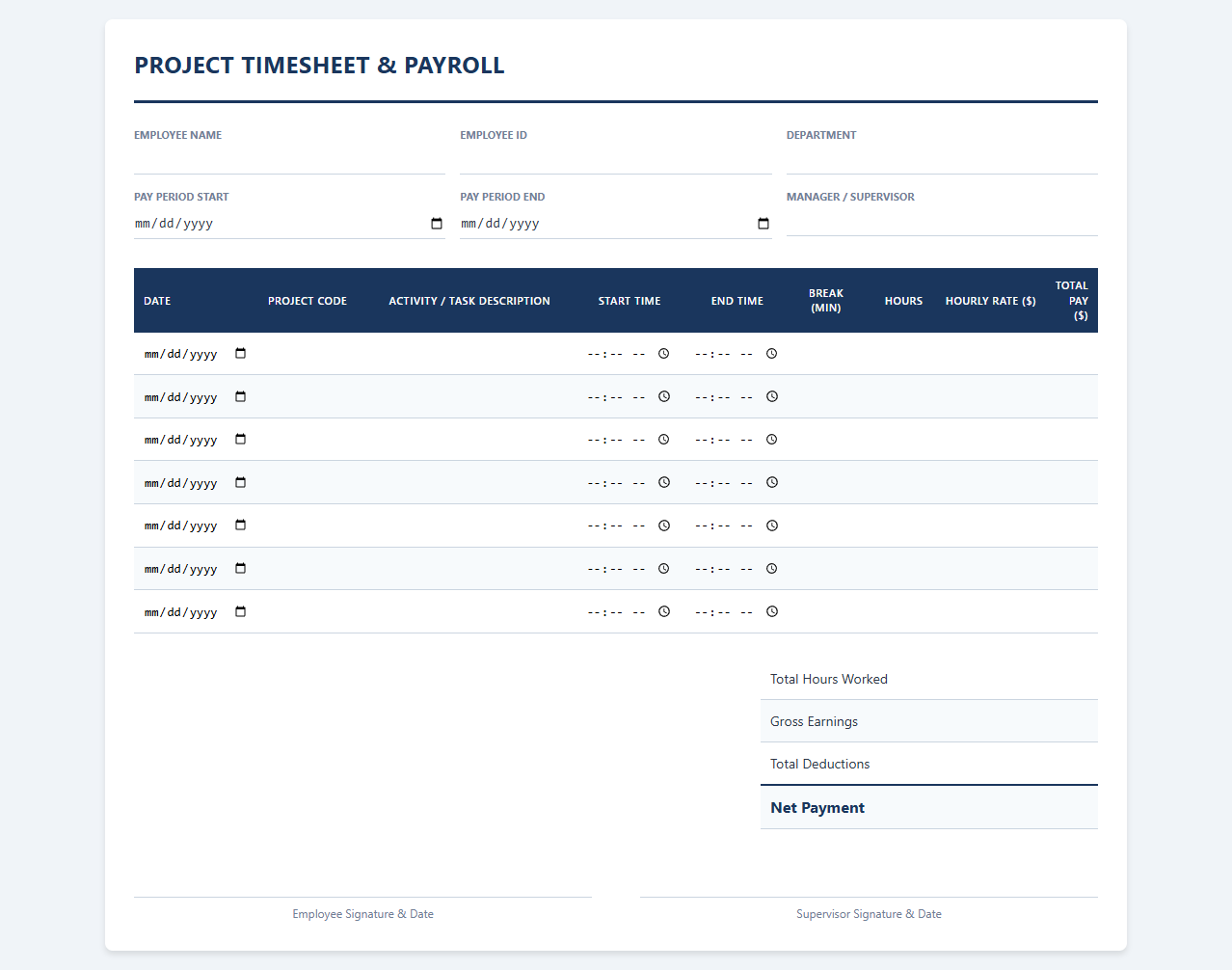Click the PROJECT CODE column header
Image resolution: width=1232 pixels, height=970 pixels.
pos(308,301)
